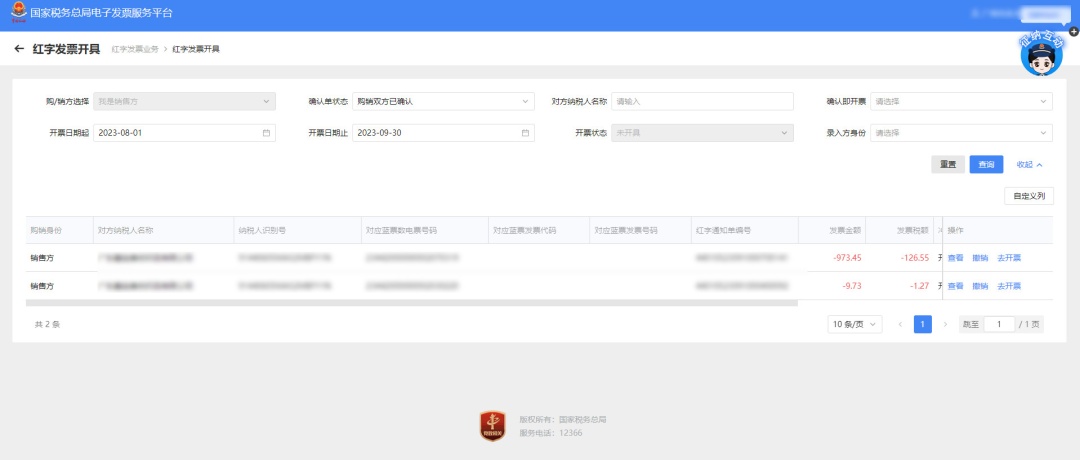Expand the 录入方身份 dropdown

(x=961, y=133)
